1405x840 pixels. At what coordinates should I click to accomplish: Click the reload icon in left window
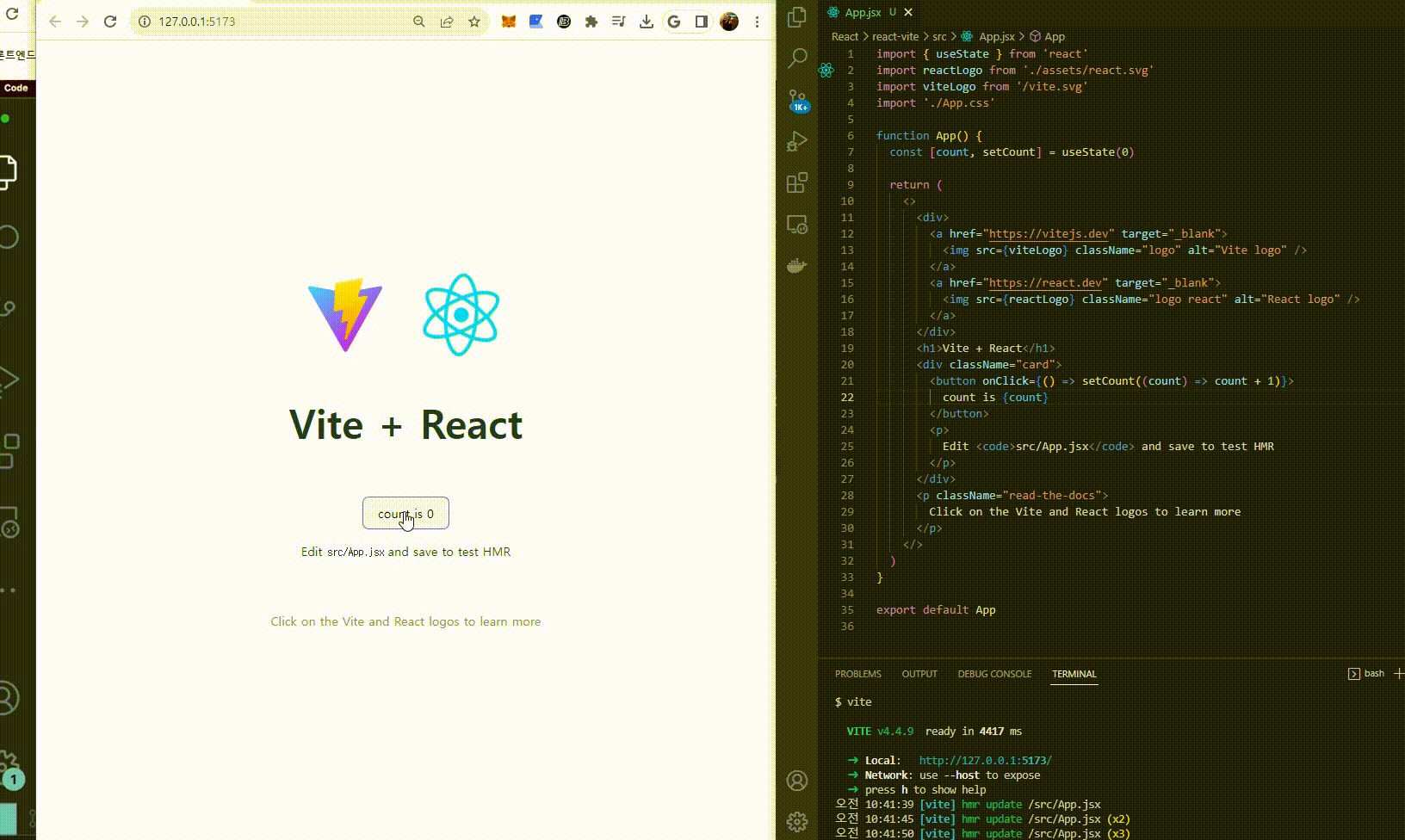11,14
